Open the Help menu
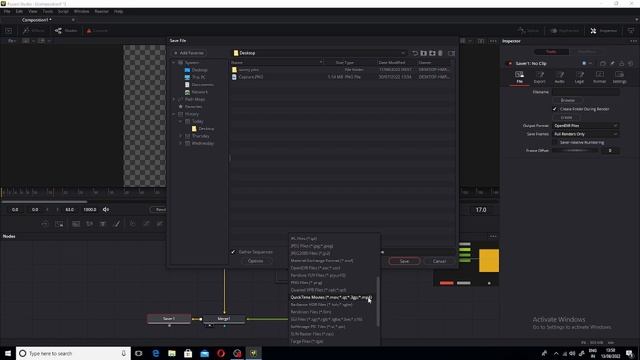 (x=118, y=11)
